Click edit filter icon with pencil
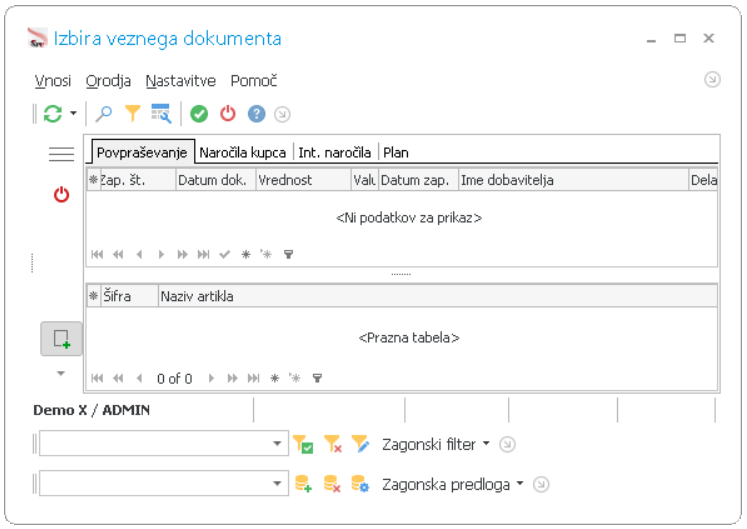The image size is (747, 529). (361, 444)
